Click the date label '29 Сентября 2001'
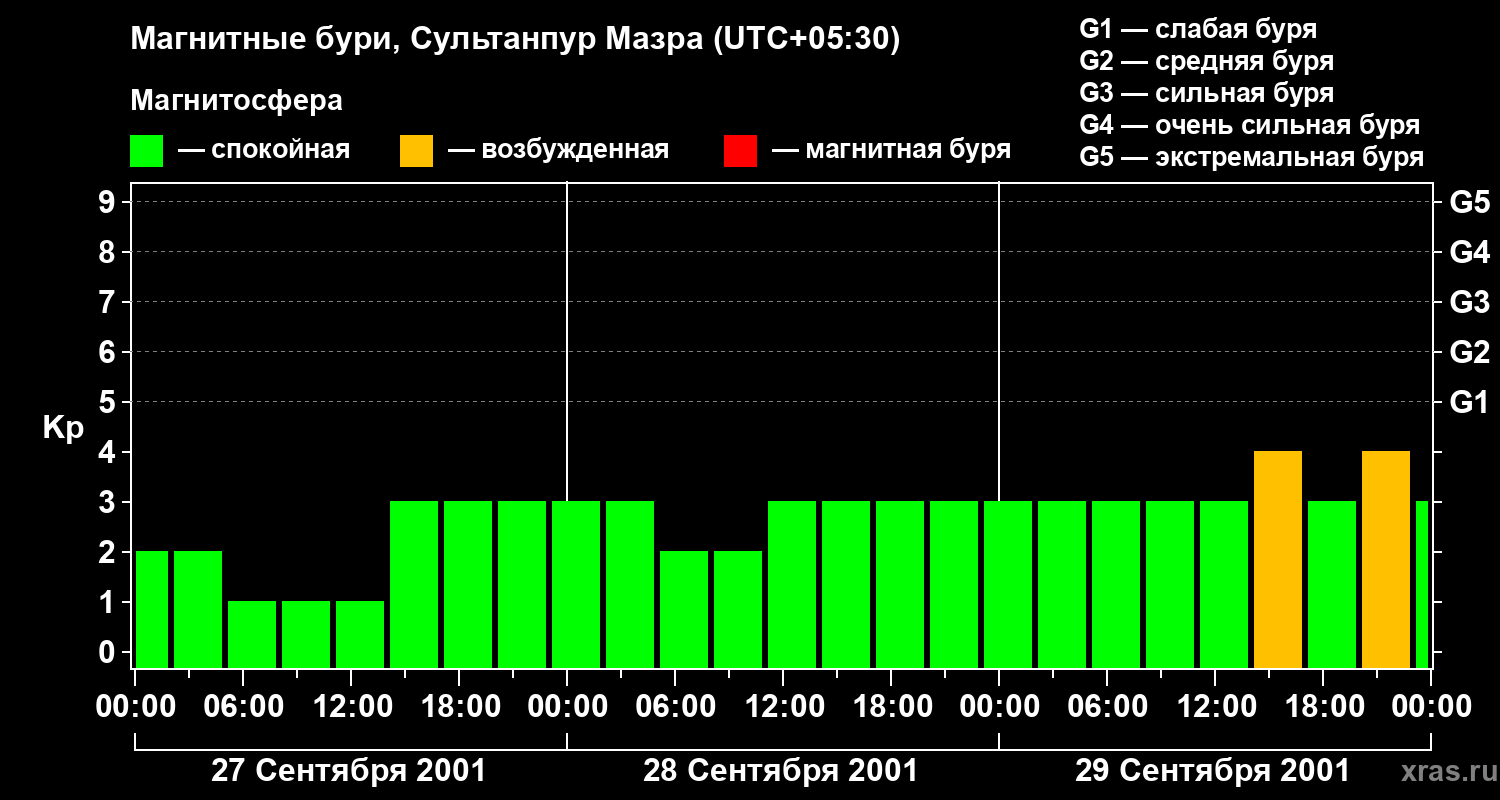The image size is (1500, 800). point(1213,771)
